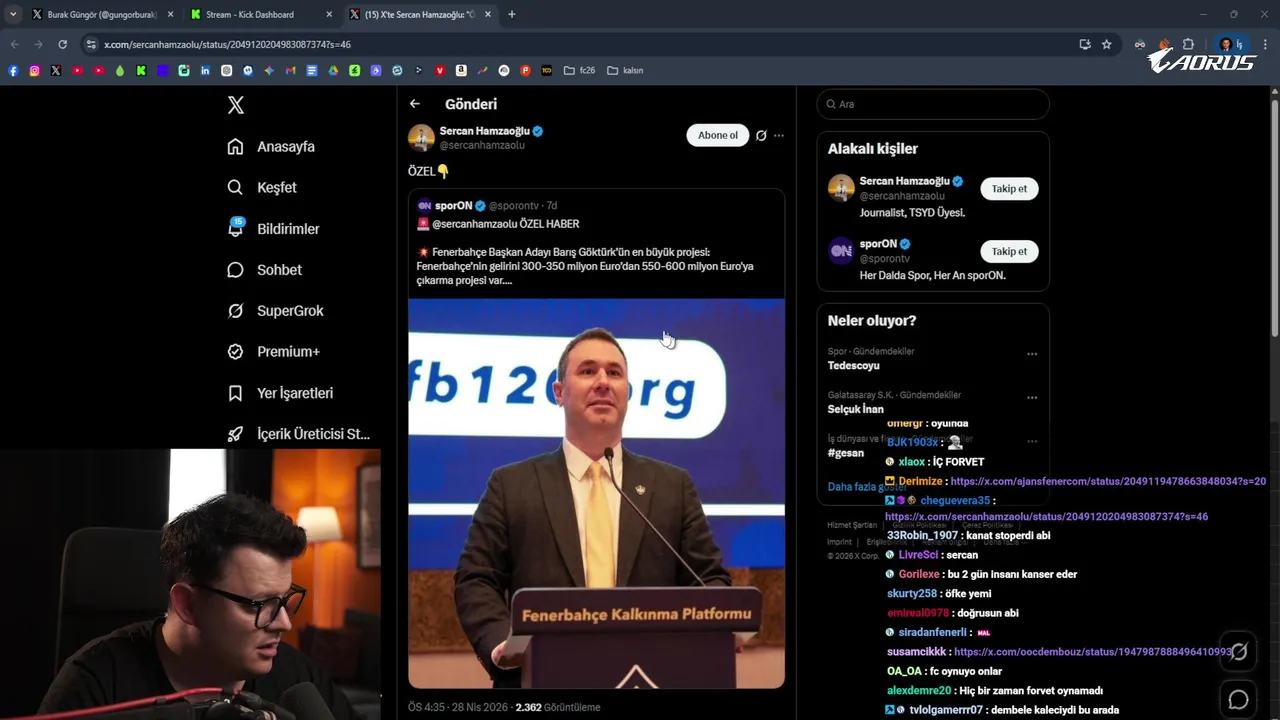1280x720 pixels.
Task: Follow sporON with Takip et
Action: [1009, 252]
